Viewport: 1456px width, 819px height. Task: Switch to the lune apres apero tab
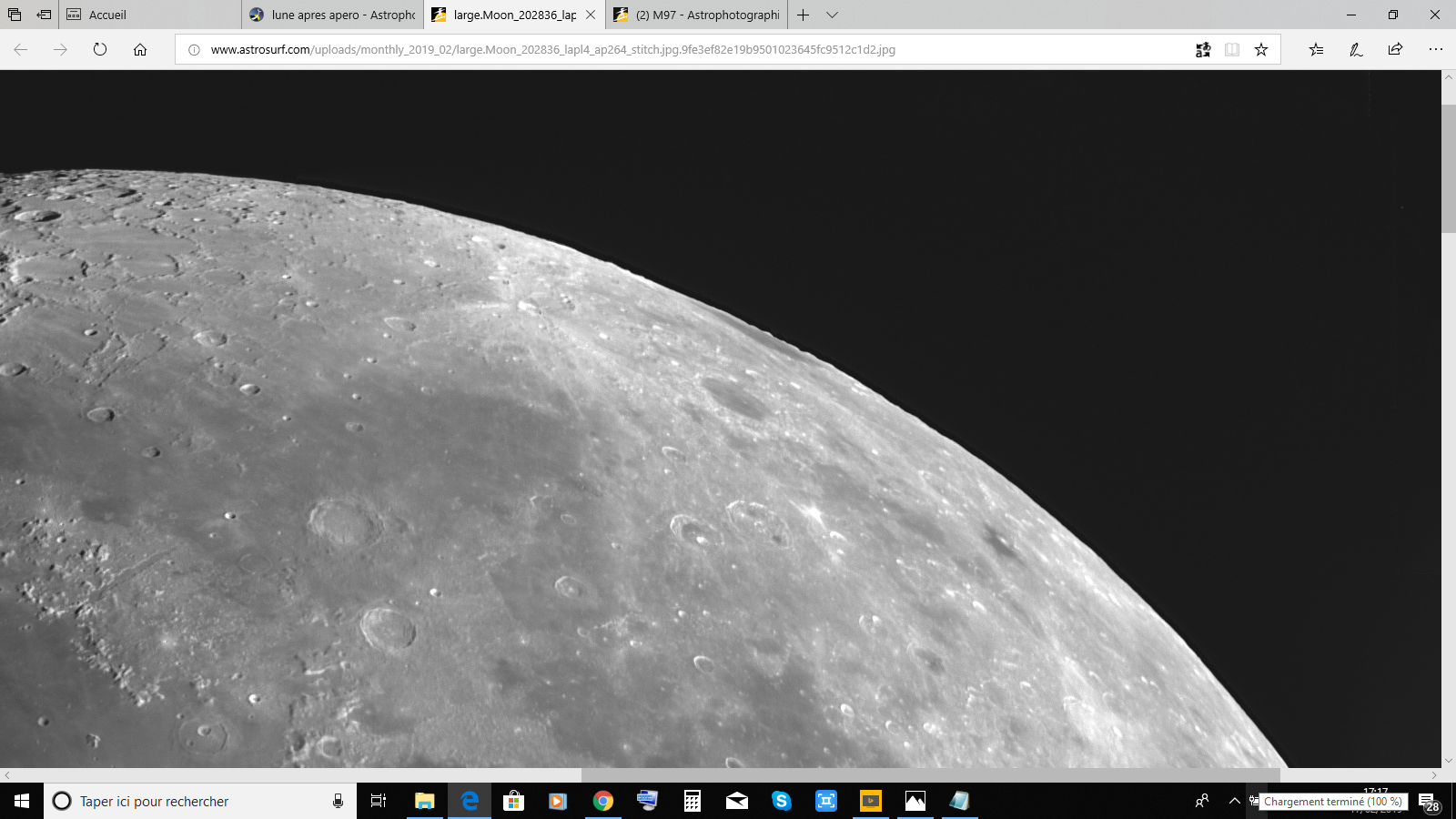pos(332,15)
